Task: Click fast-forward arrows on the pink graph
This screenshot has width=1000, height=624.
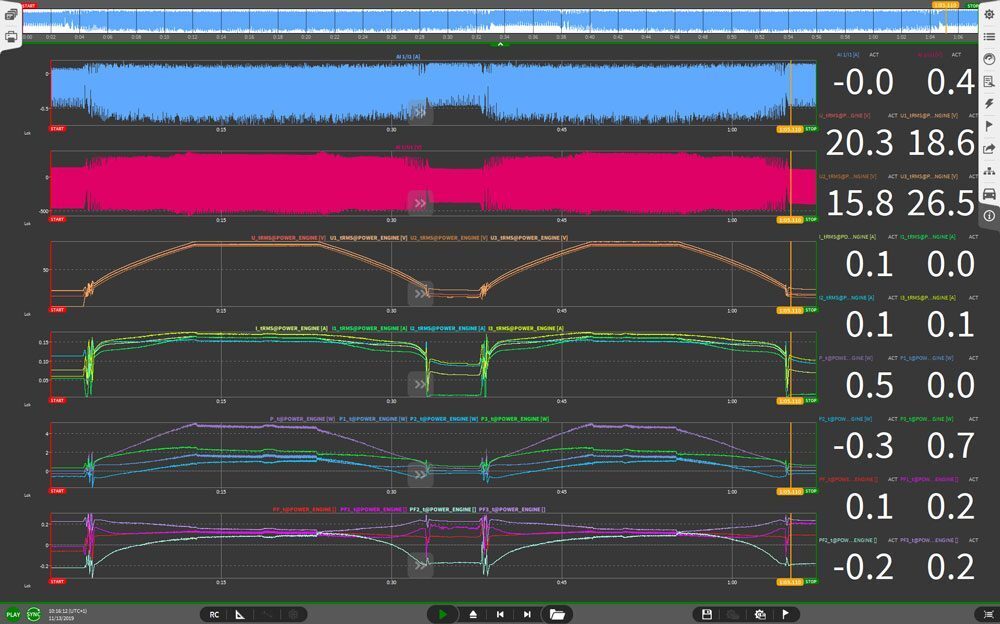Action: coord(420,202)
